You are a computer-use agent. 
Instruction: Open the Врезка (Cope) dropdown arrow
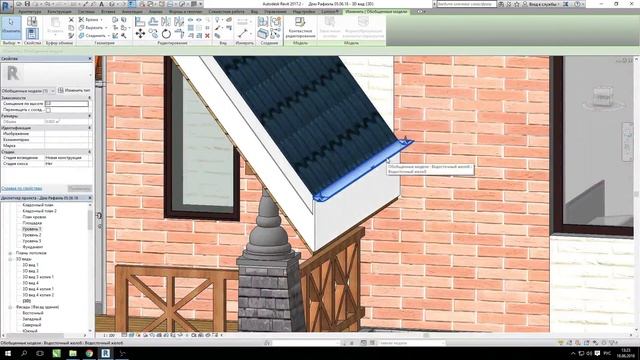pos(101,20)
